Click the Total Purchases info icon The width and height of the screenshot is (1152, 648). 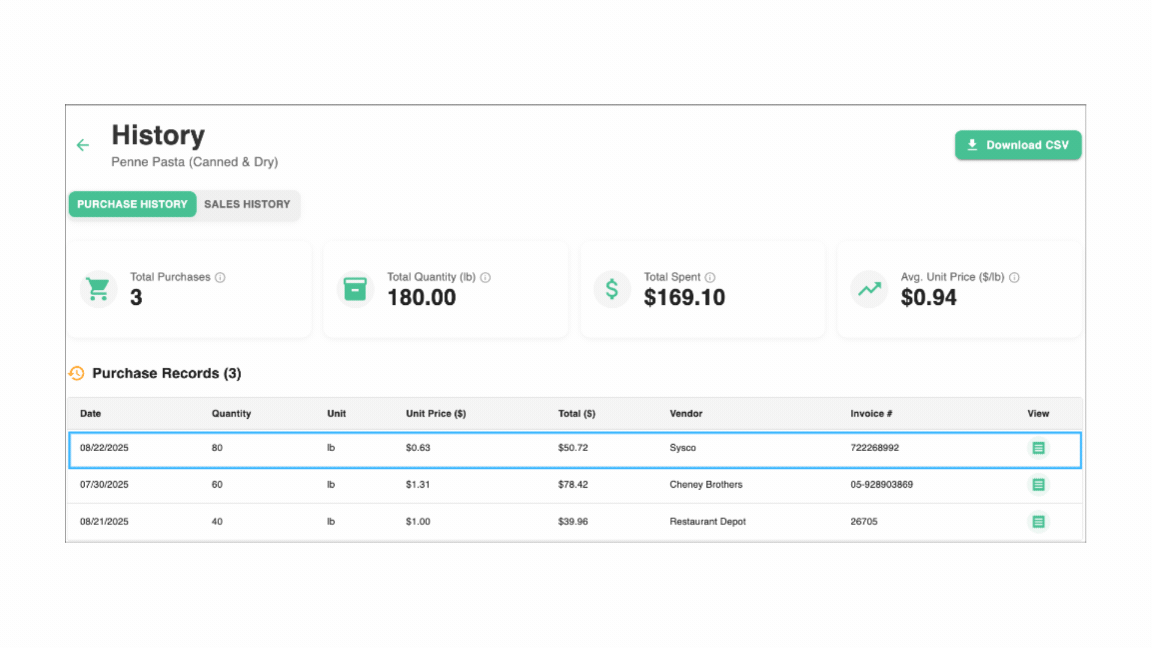coord(220,277)
